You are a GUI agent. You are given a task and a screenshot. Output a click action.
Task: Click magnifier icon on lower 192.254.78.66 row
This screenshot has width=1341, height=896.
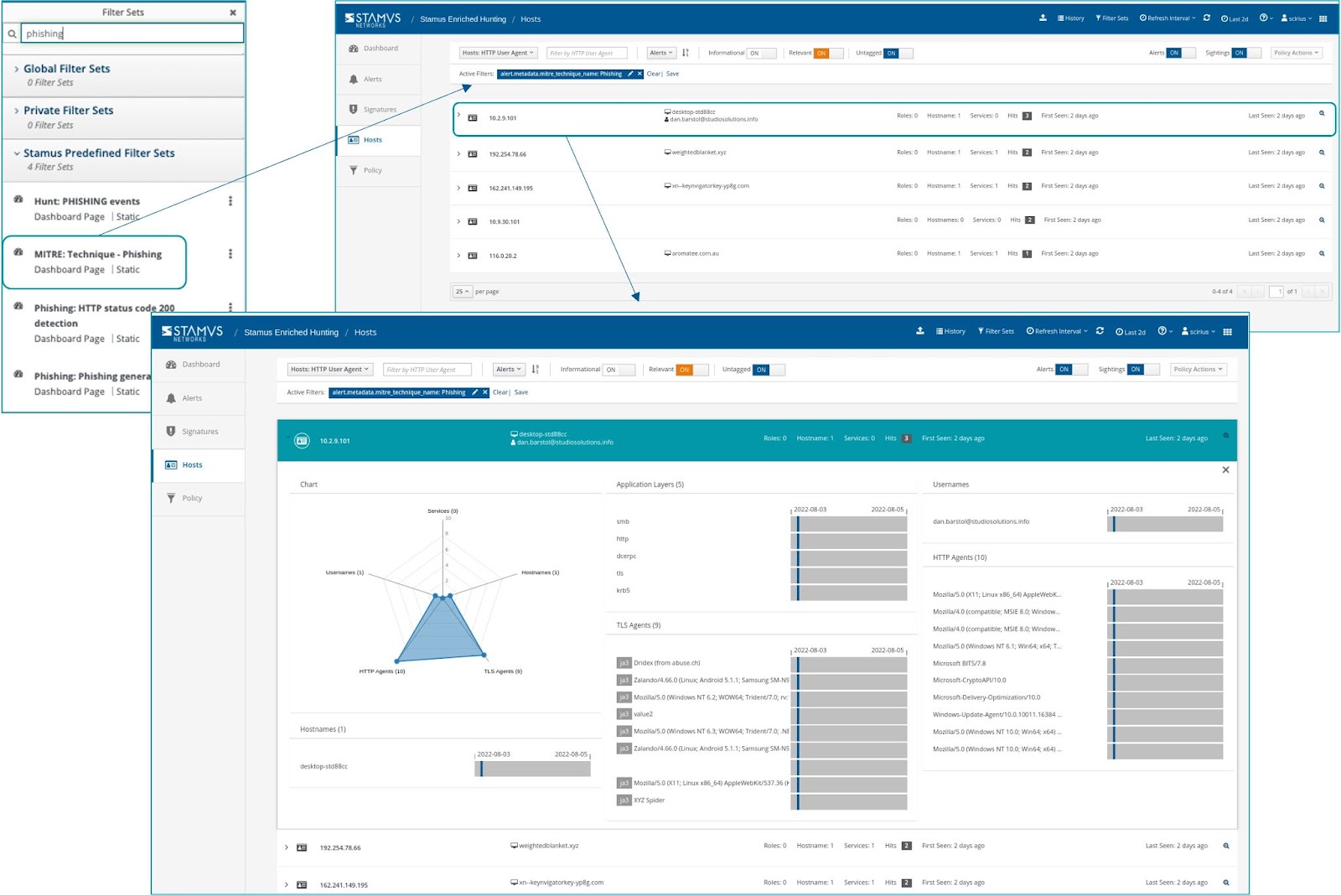[x=1225, y=846]
